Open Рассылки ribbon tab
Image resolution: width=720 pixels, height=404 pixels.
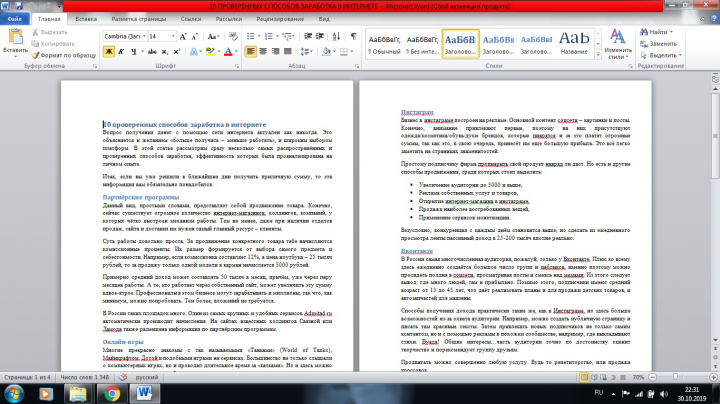point(229,19)
